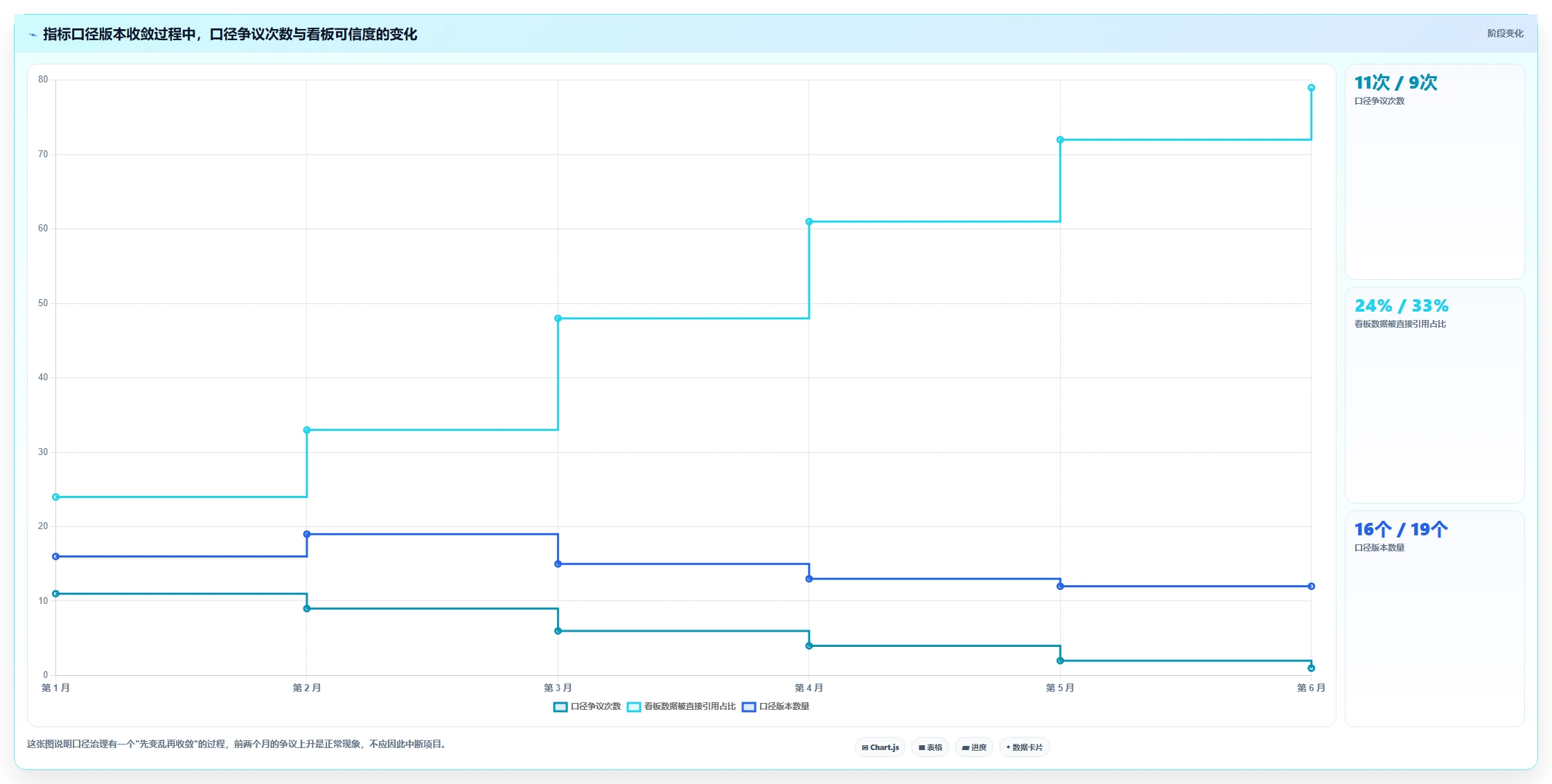Click the 口径版本数量 point at 第 6 月
This screenshot has width=1552, height=784.
pyautogui.click(x=1311, y=587)
